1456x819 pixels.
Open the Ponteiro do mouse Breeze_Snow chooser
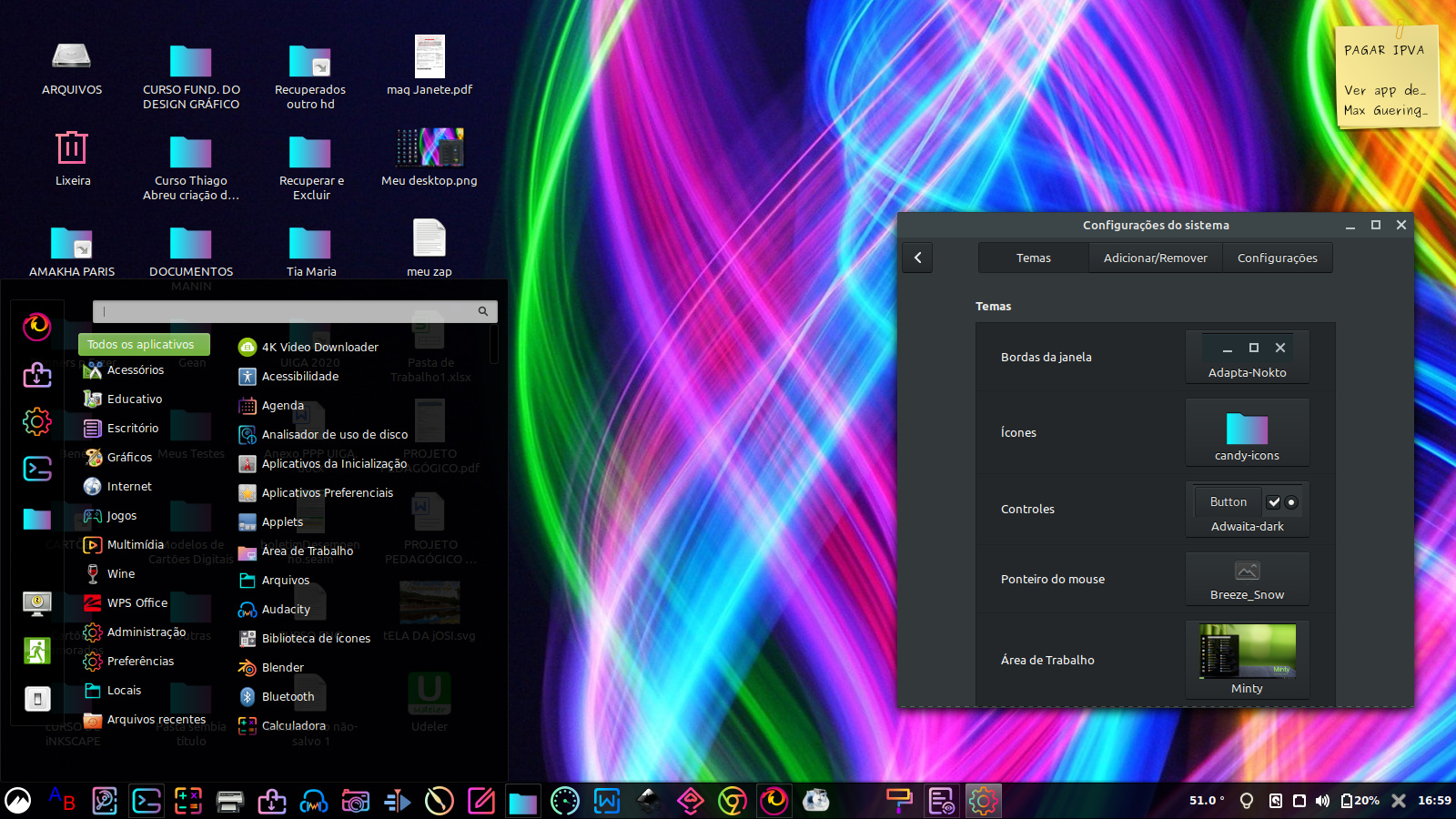click(1247, 579)
